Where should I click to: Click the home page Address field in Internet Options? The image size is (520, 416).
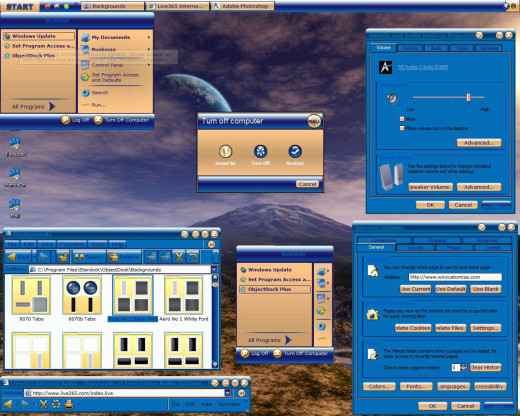tap(455, 277)
